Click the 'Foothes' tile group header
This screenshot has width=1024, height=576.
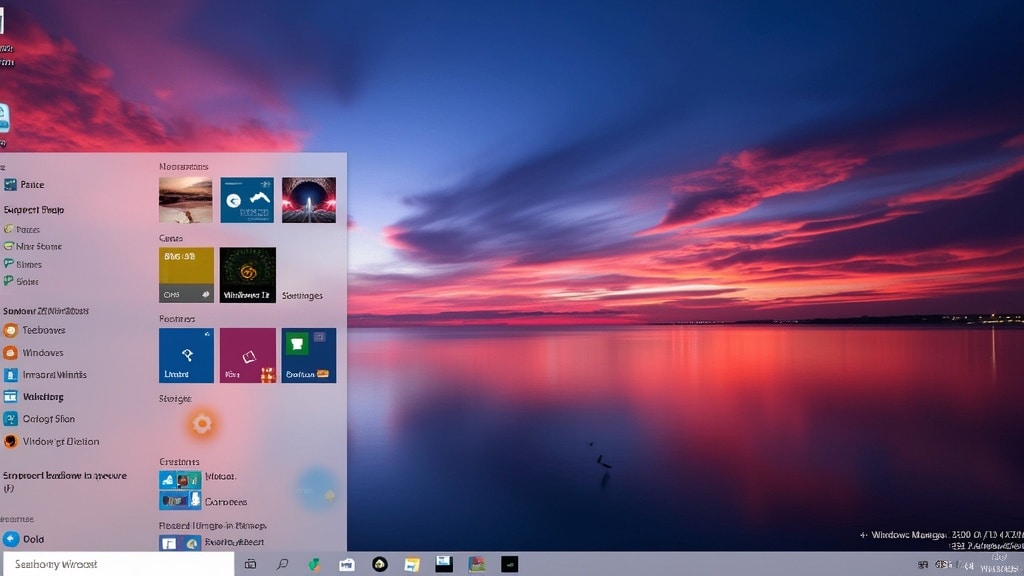pos(177,319)
